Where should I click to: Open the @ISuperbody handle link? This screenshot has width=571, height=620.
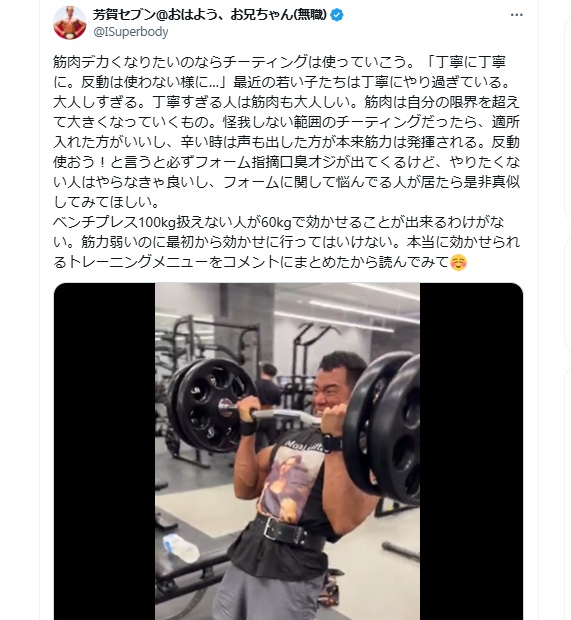point(131,32)
